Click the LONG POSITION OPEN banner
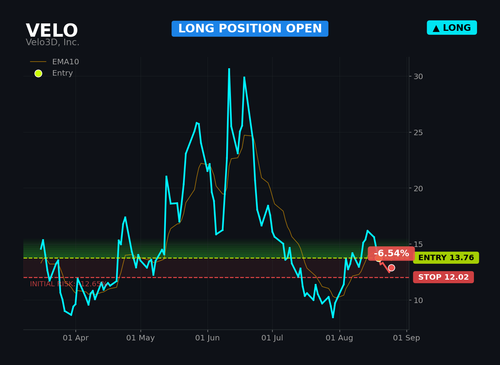The height and width of the screenshot is (365, 500). (250, 29)
